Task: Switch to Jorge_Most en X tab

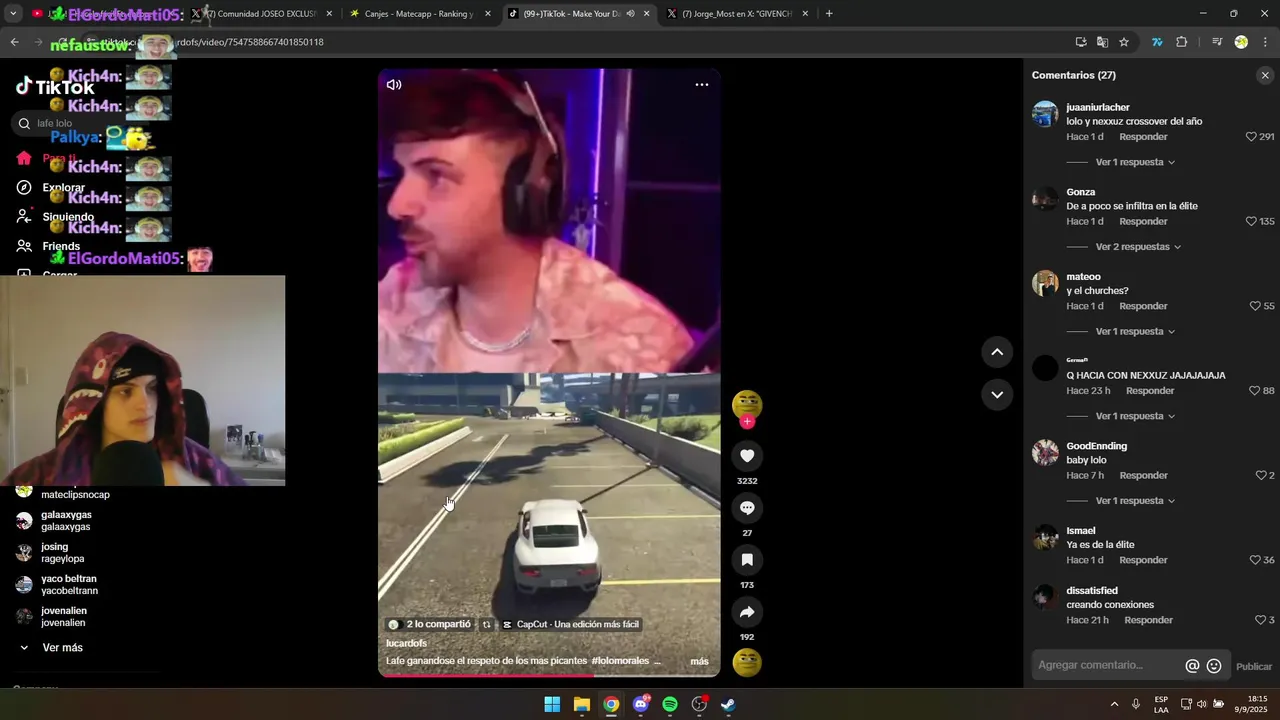Action: coord(738,14)
